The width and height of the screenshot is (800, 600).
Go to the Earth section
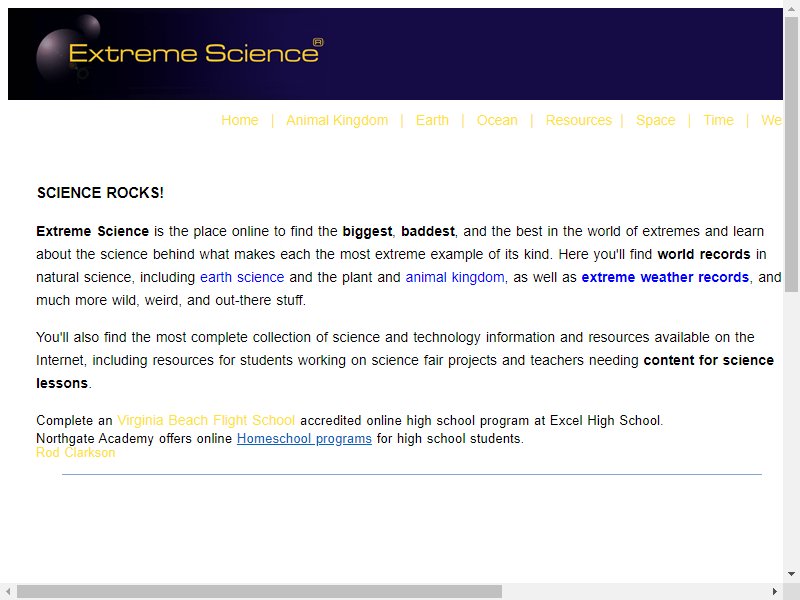pos(432,120)
